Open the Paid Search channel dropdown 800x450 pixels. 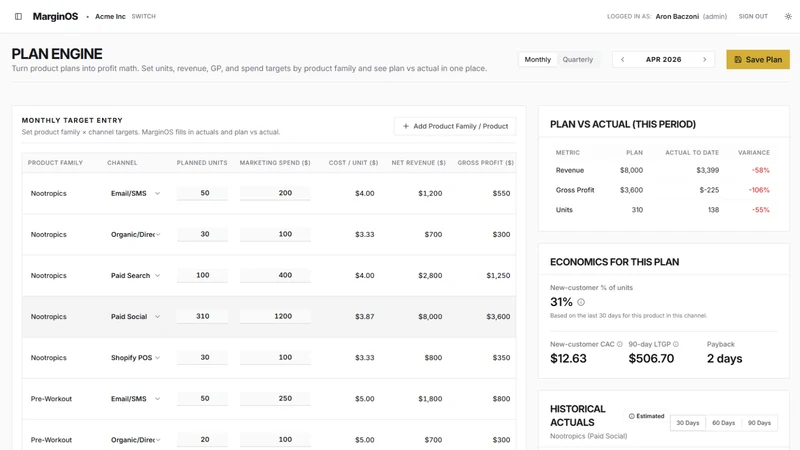point(135,276)
